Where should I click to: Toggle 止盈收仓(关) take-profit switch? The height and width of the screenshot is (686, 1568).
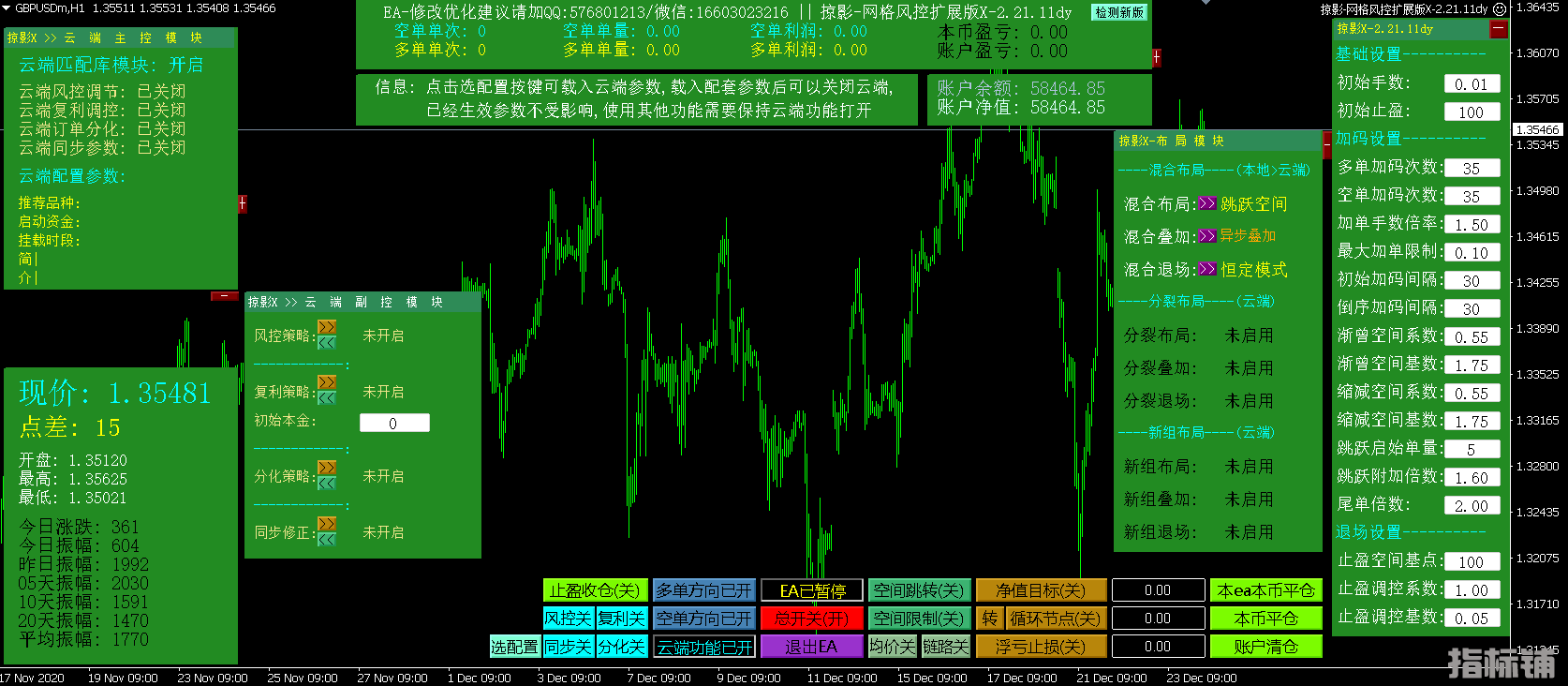(595, 590)
